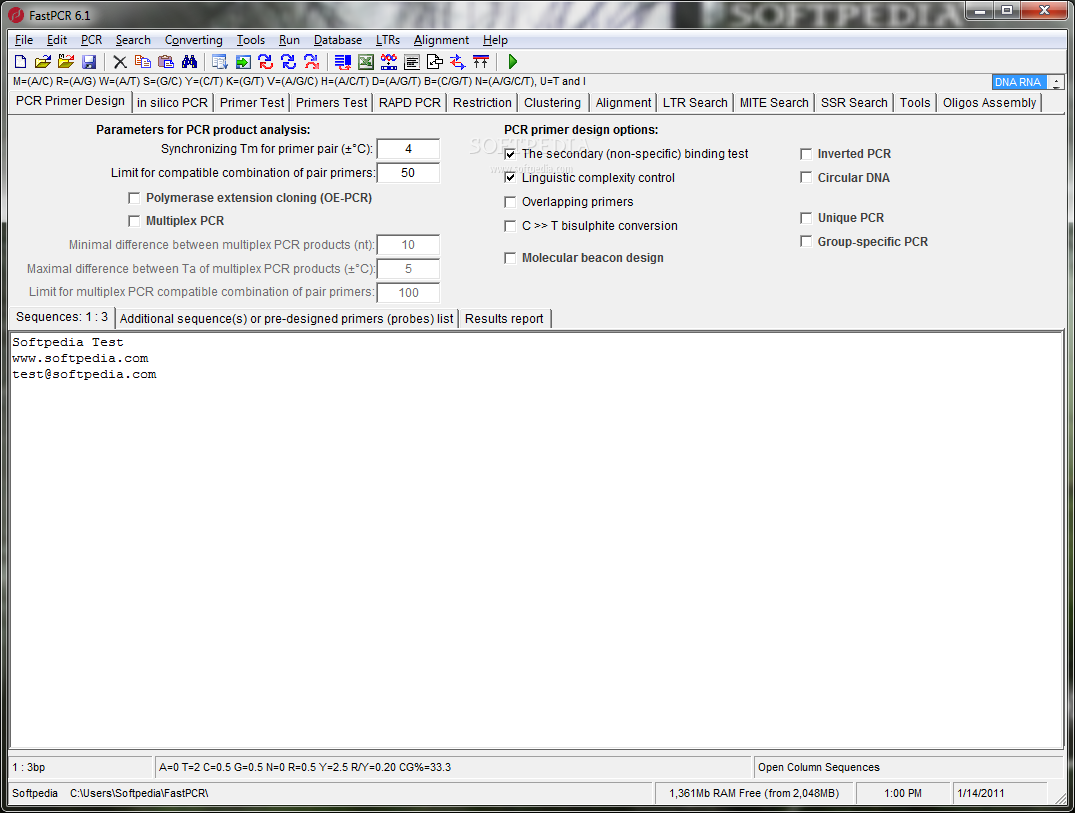Open the LTRs menu
The height and width of the screenshot is (813, 1075).
click(387, 40)
